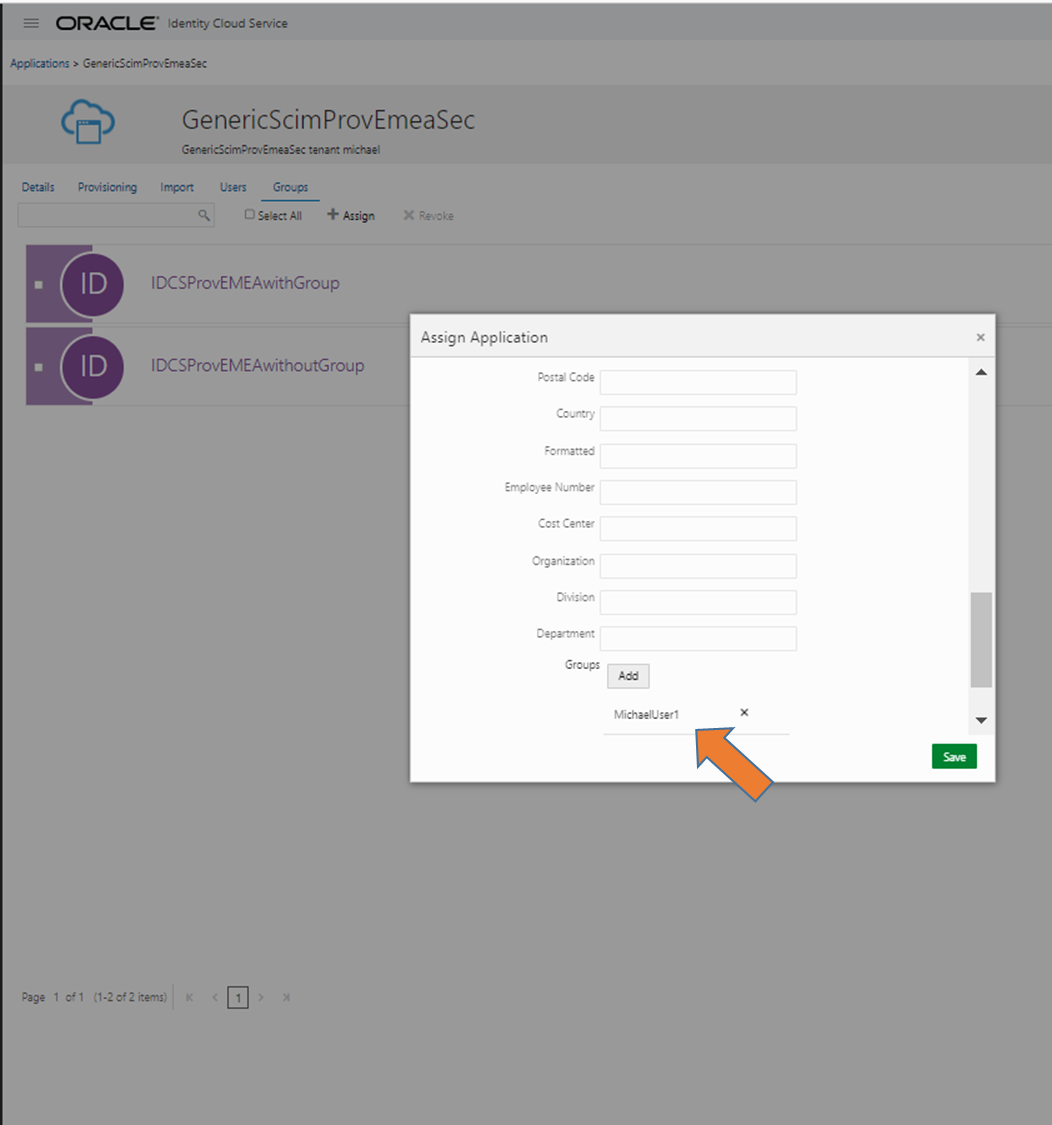Jump to last page with end arrow

[287, 997]
